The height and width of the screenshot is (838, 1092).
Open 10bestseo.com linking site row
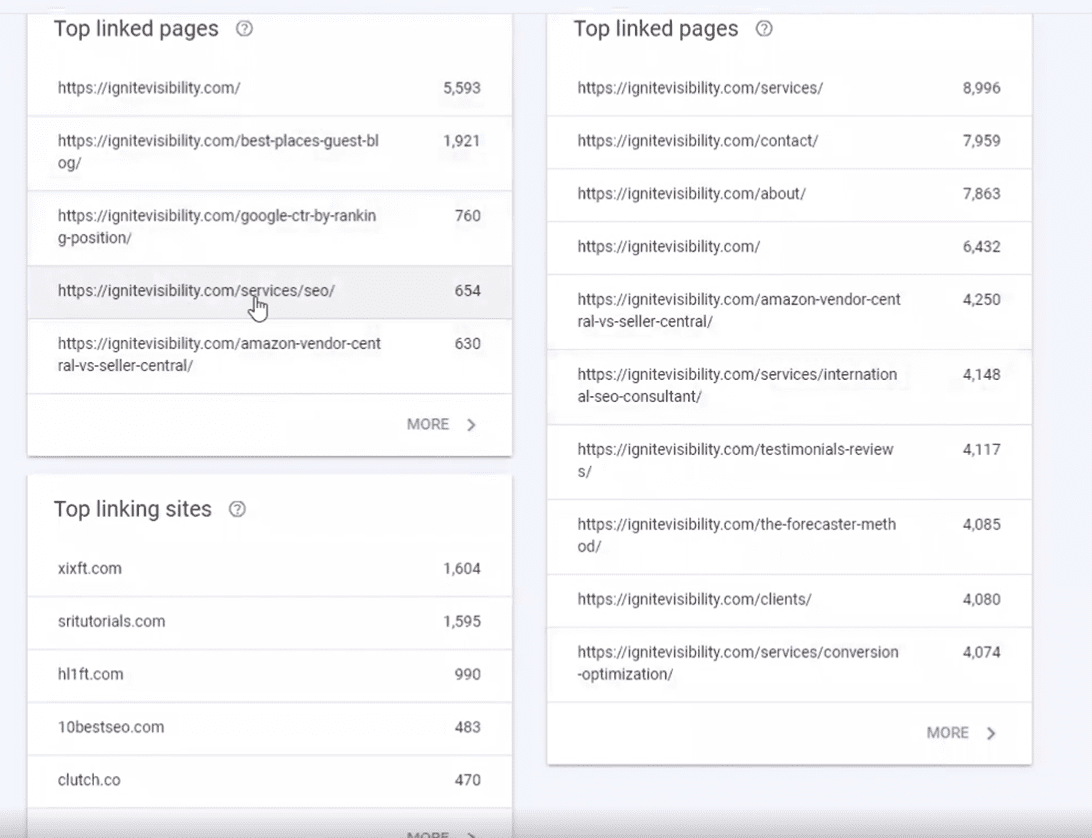(x=268, y=728)
